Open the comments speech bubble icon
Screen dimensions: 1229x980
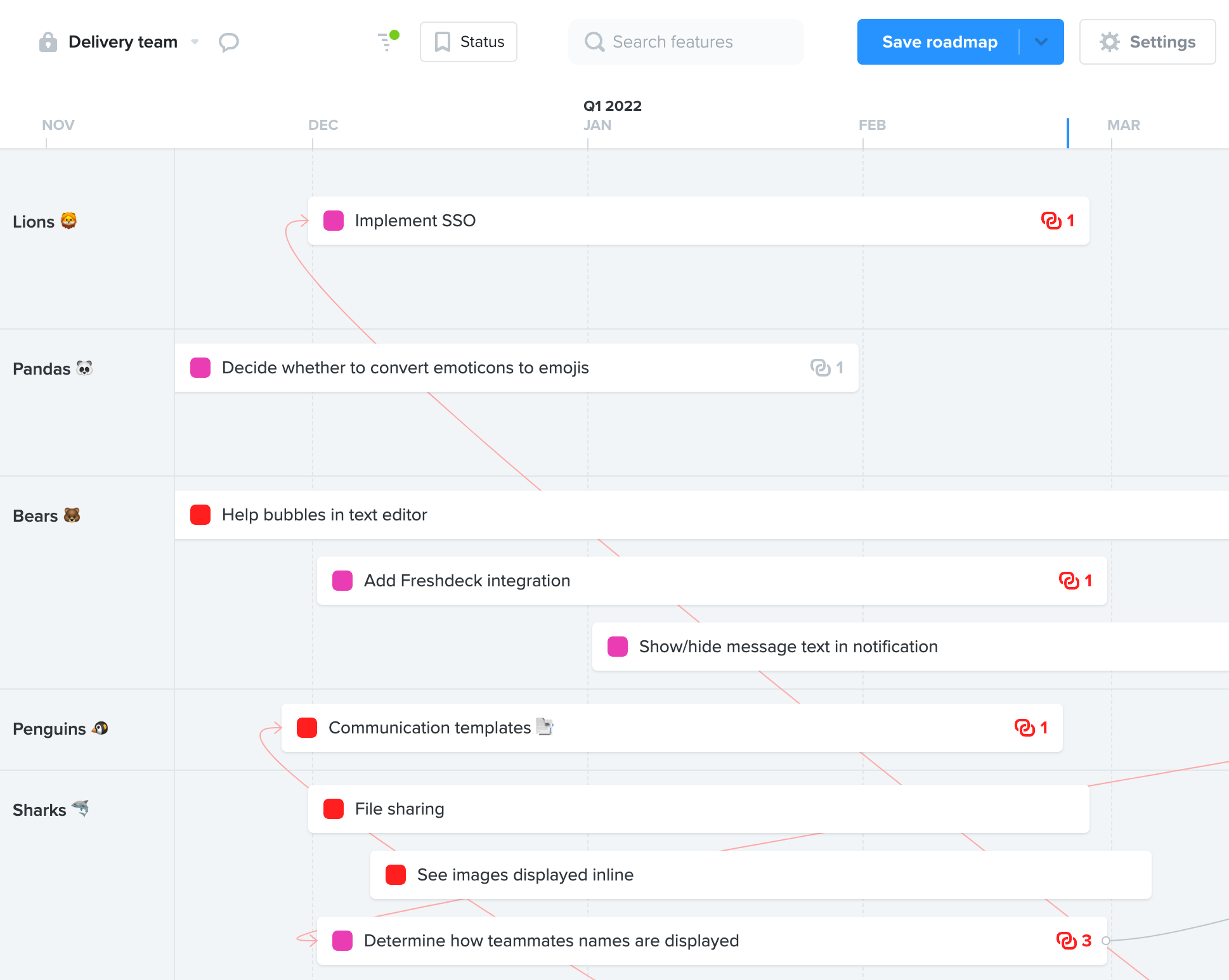pyautogui.click(x=228, y=42)
